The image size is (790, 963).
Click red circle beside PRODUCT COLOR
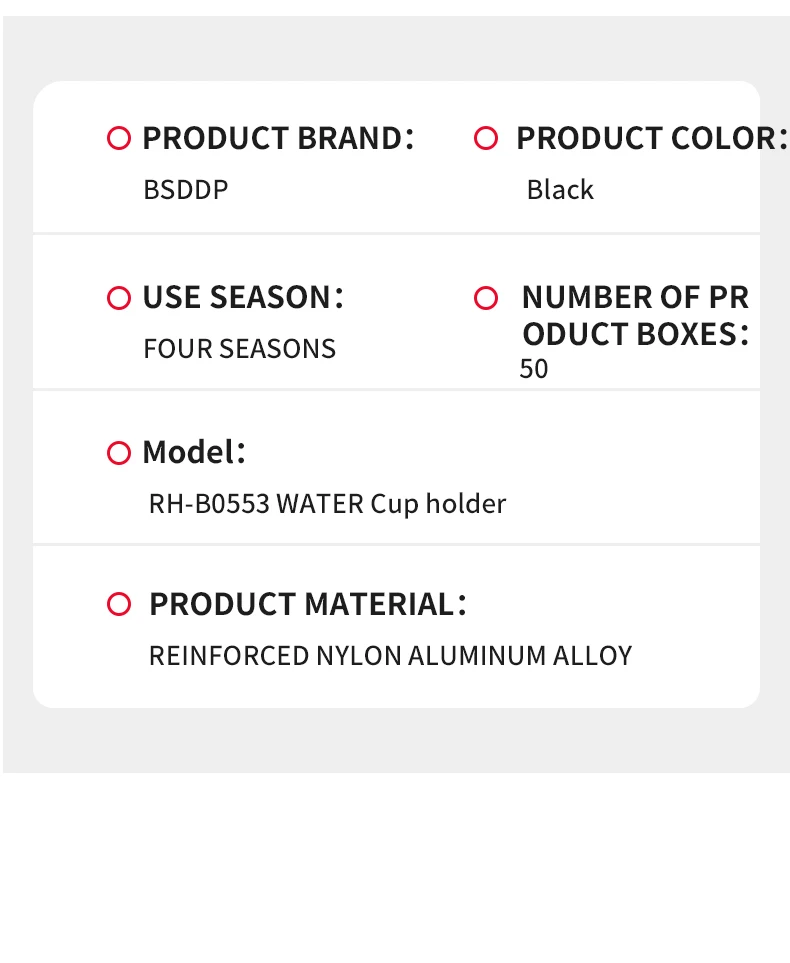coord(486,138)
